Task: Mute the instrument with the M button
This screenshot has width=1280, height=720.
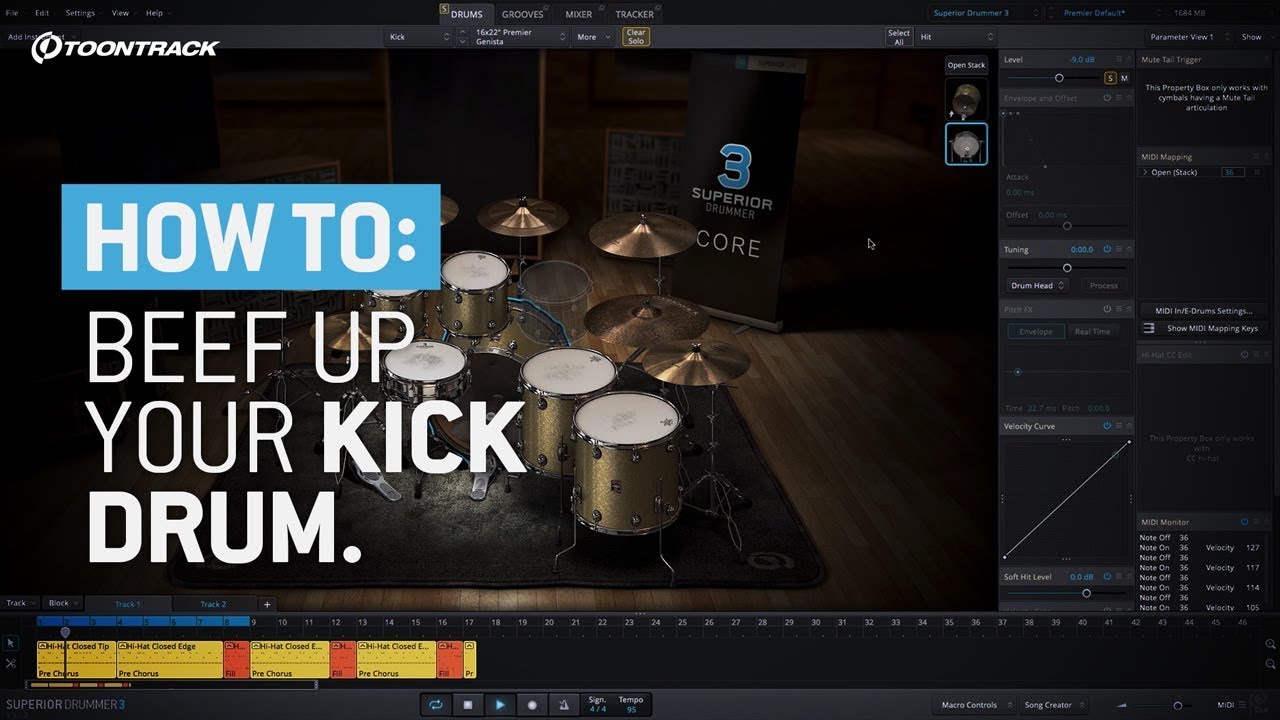Action: click(1124, 78)
